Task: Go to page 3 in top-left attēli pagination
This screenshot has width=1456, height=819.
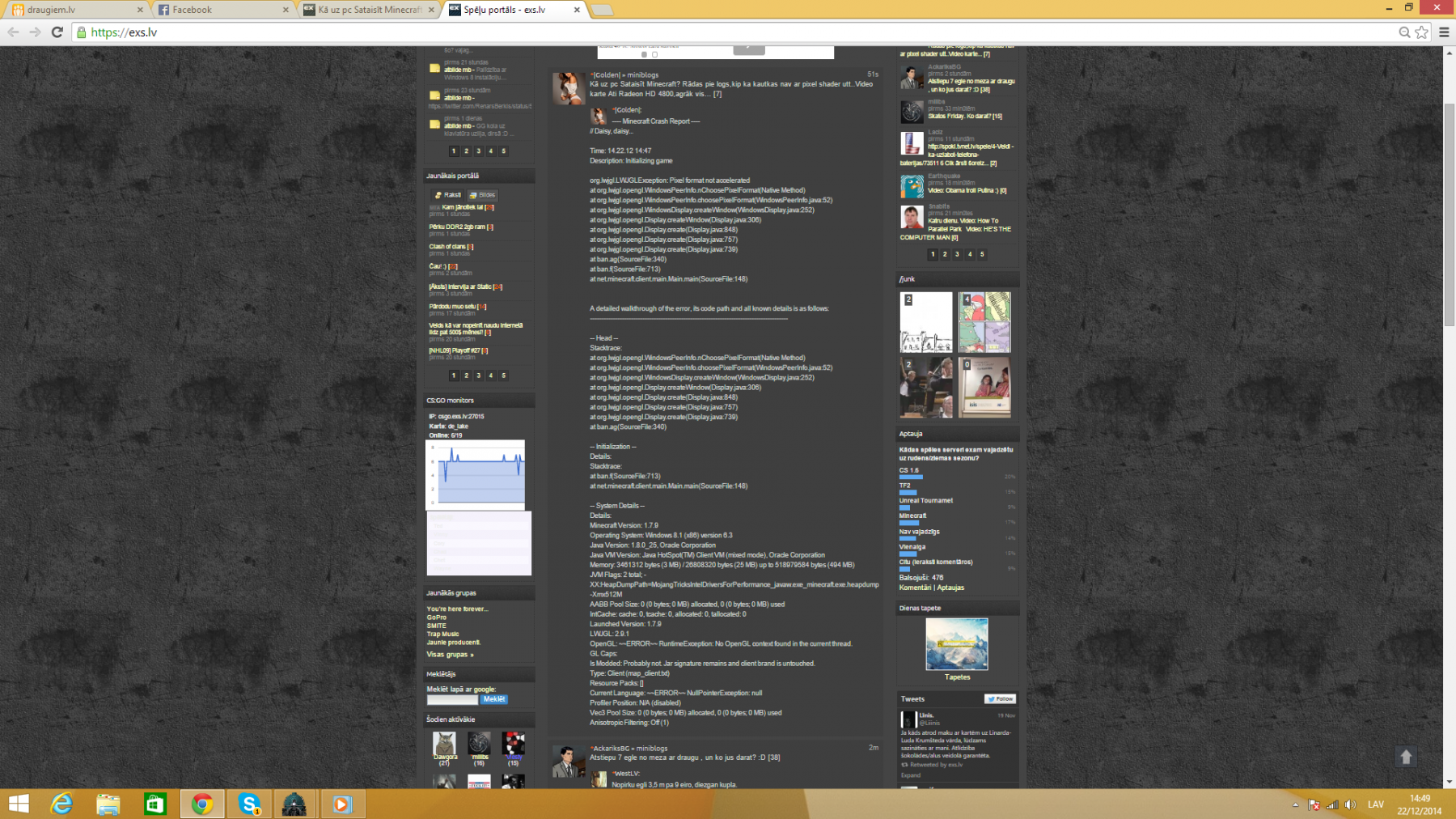Action: (x=478, y=151)
